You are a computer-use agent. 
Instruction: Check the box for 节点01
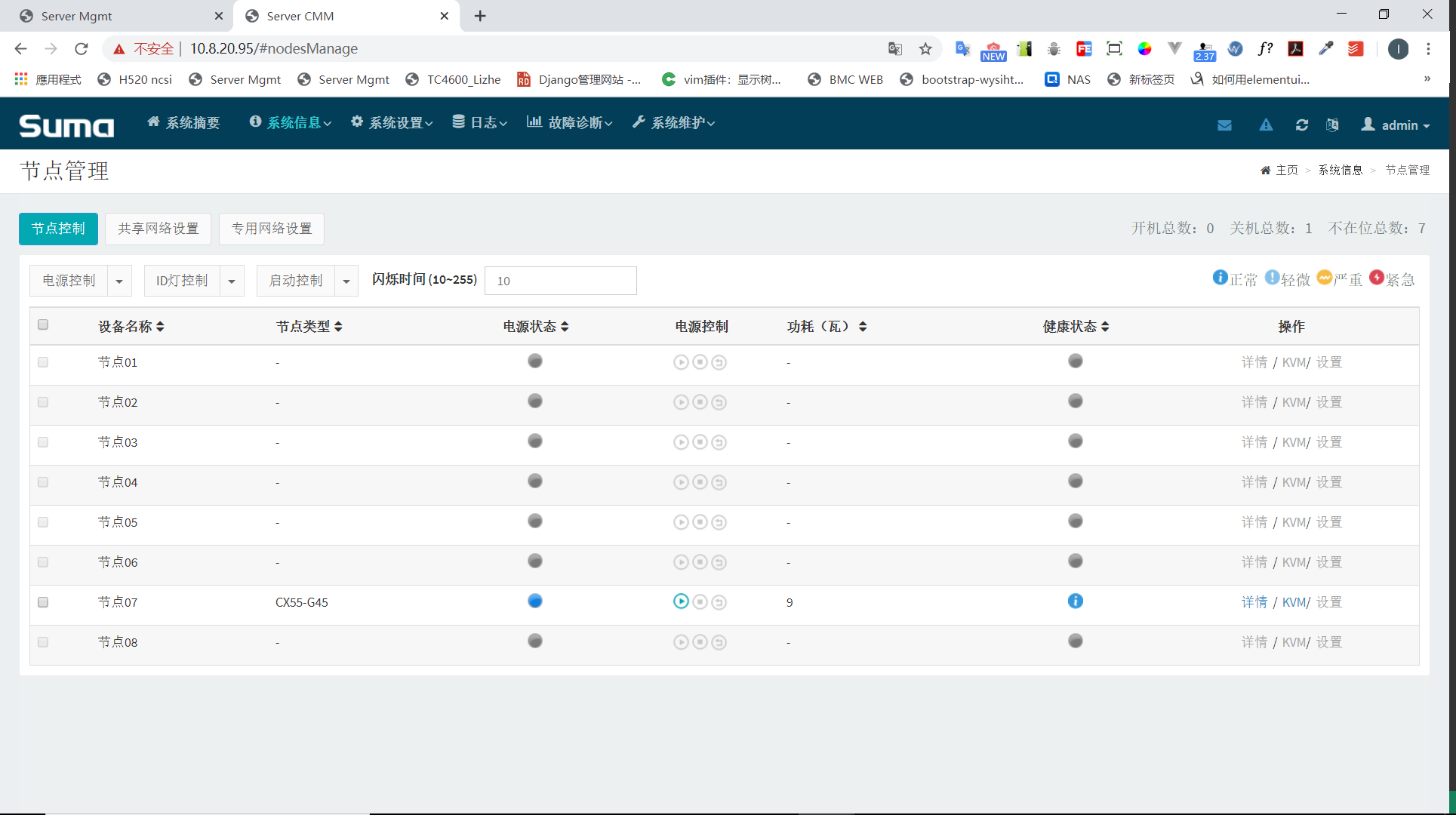[x=43, y=362]
